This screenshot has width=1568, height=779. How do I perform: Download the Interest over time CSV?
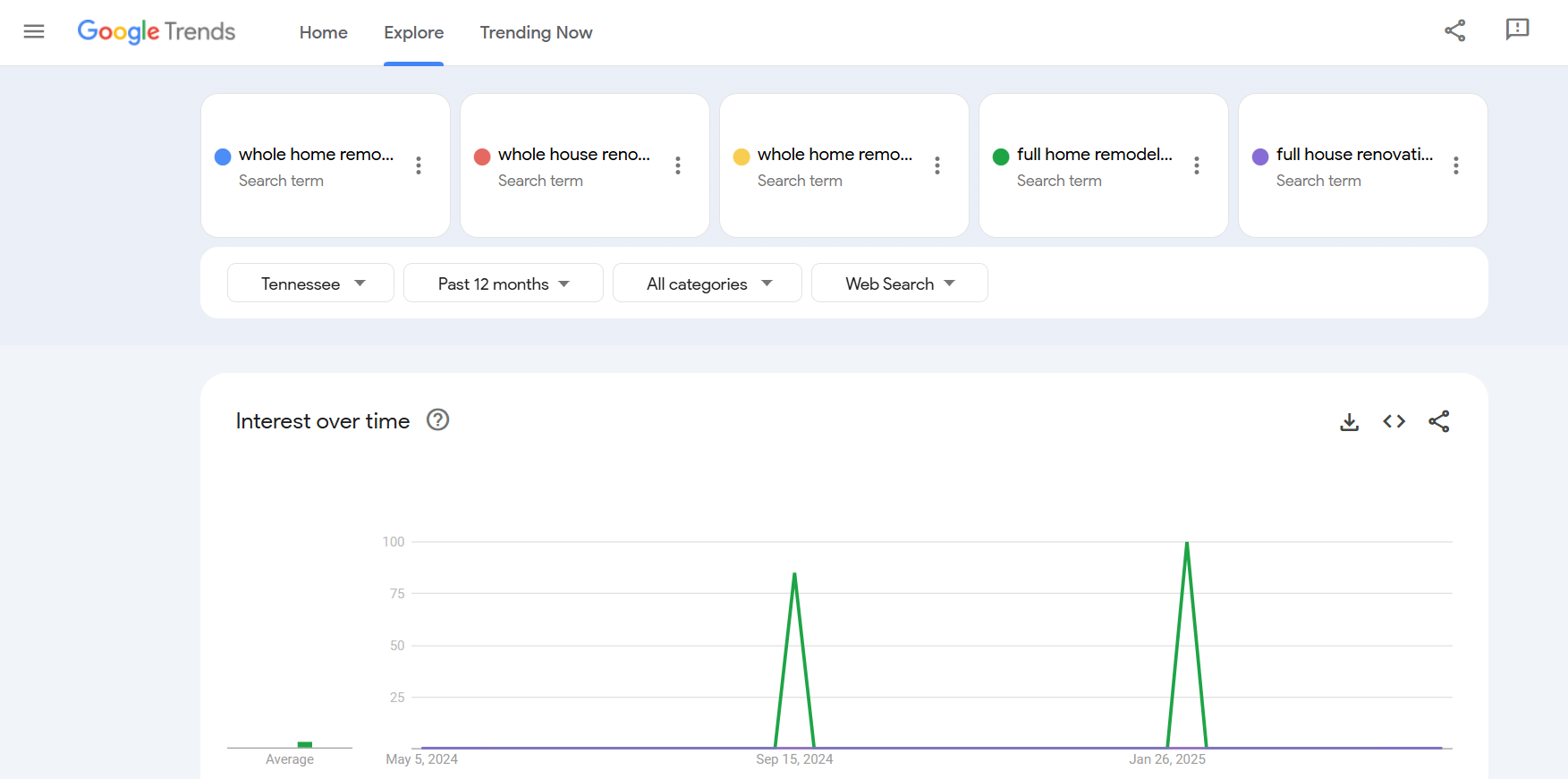tap(1349, 421)
